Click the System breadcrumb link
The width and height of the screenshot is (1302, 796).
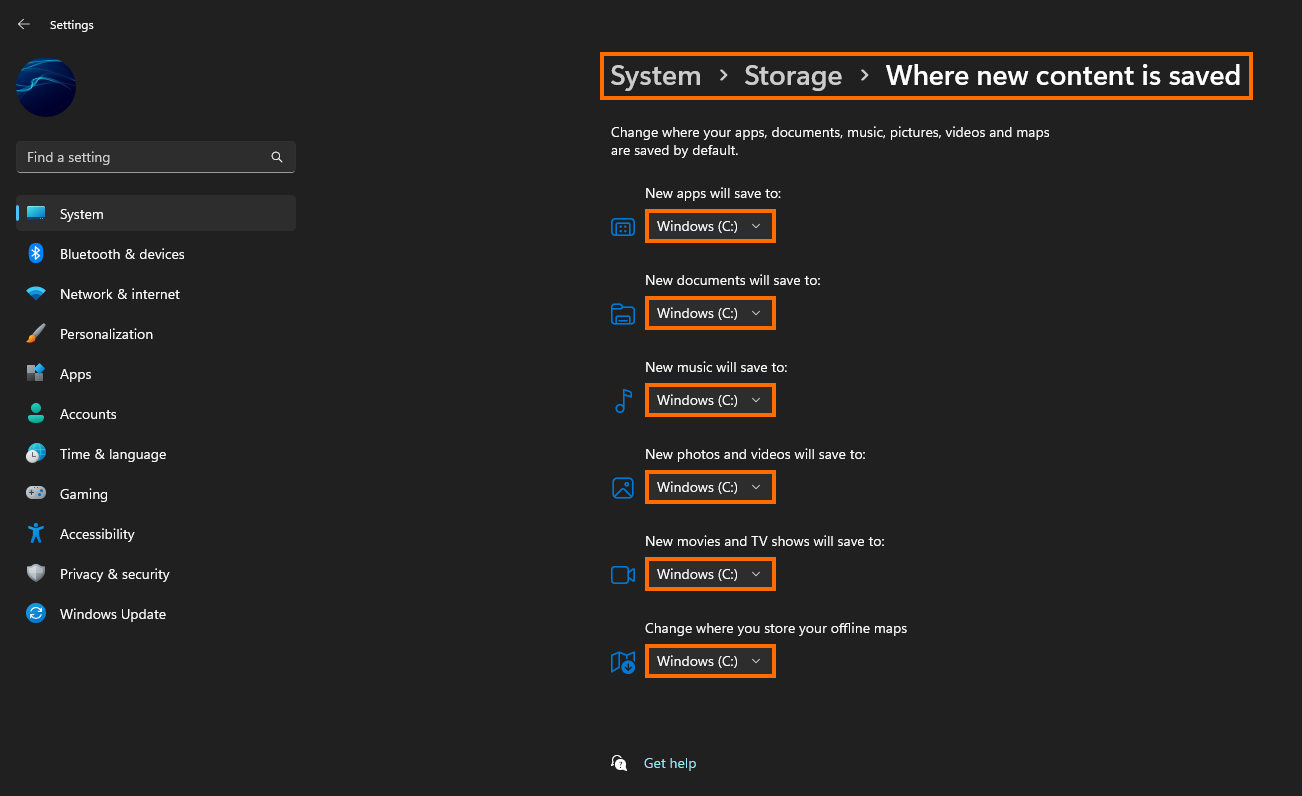point(656,76)
